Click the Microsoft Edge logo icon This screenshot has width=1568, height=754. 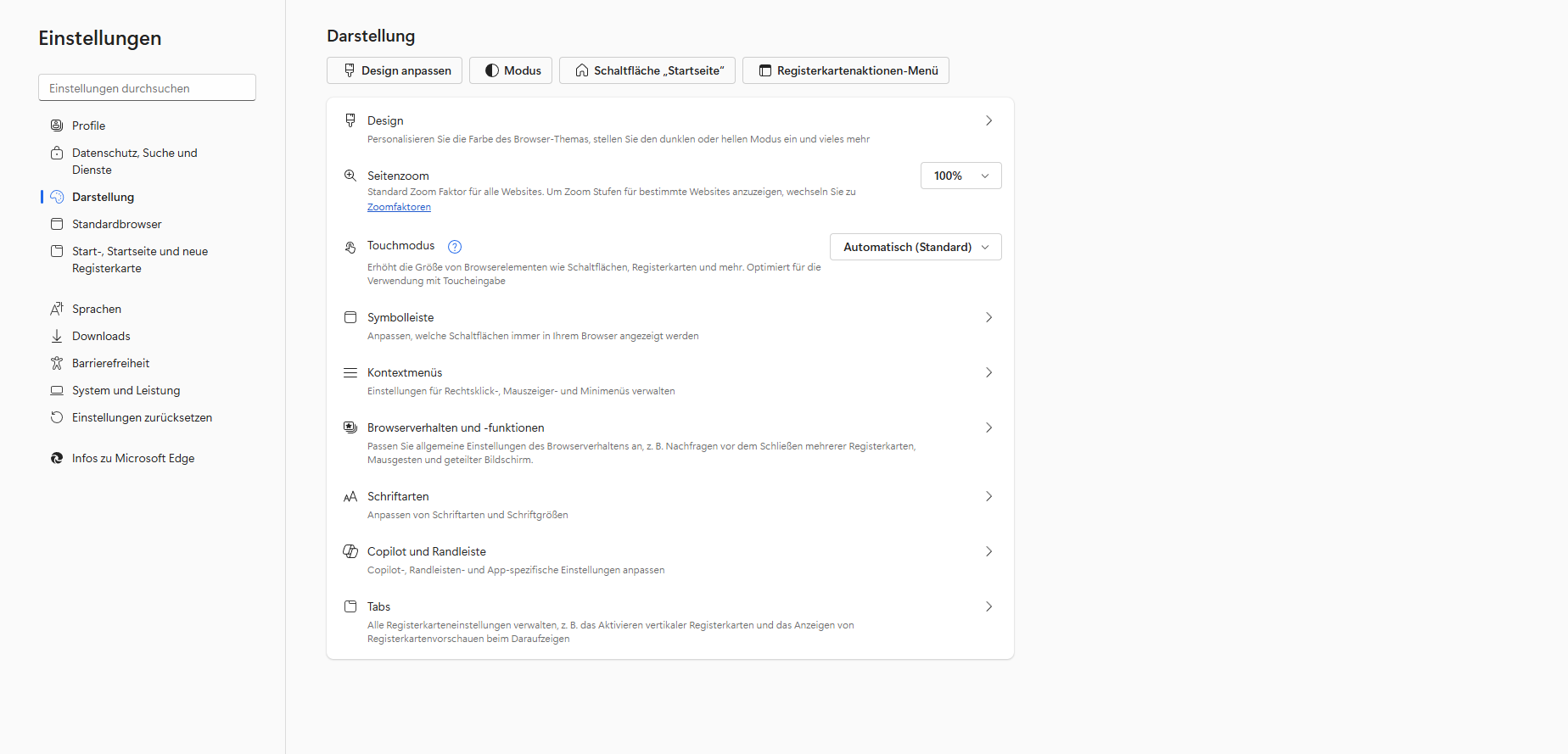pos(57,458)
